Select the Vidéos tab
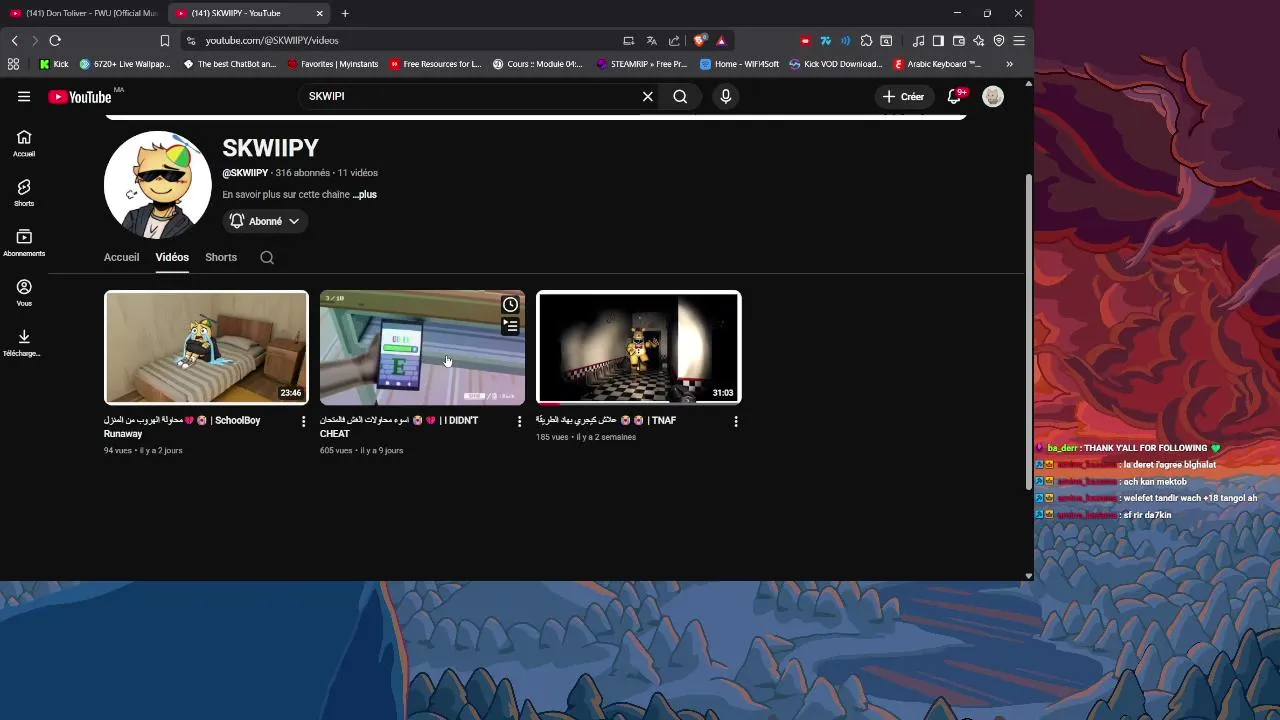The image size is (1280, 720). coord(172,257)
